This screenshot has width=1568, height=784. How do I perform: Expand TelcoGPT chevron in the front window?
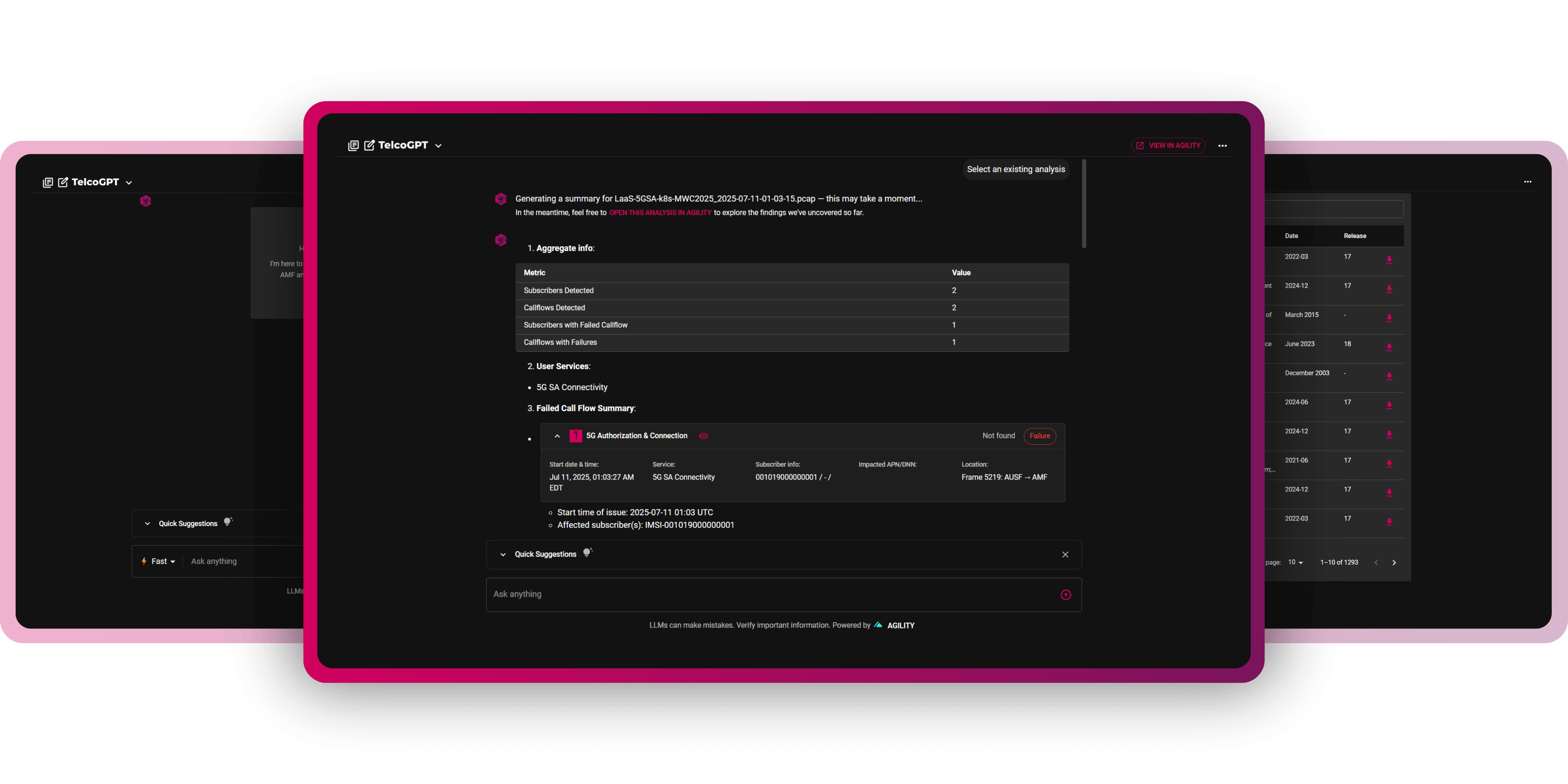pos(438,146)
